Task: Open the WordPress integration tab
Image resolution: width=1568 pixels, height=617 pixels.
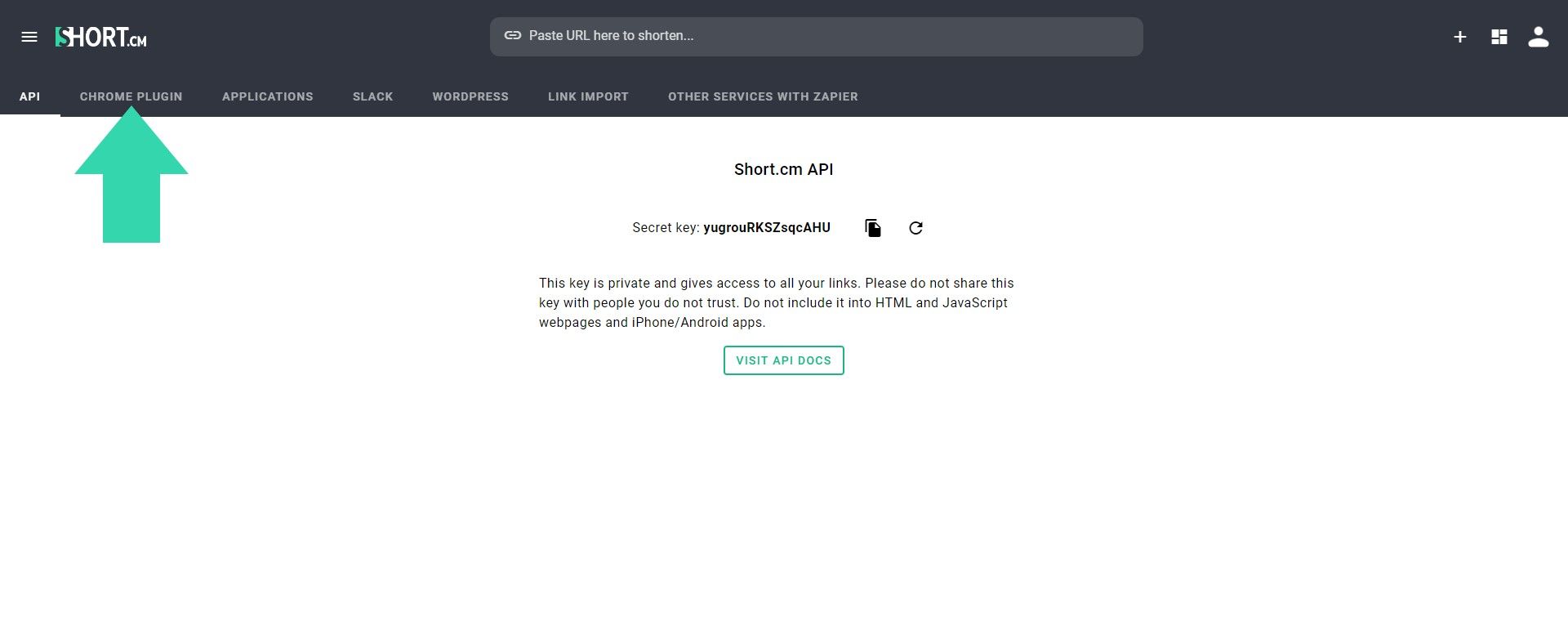Action: click(470, 96)
